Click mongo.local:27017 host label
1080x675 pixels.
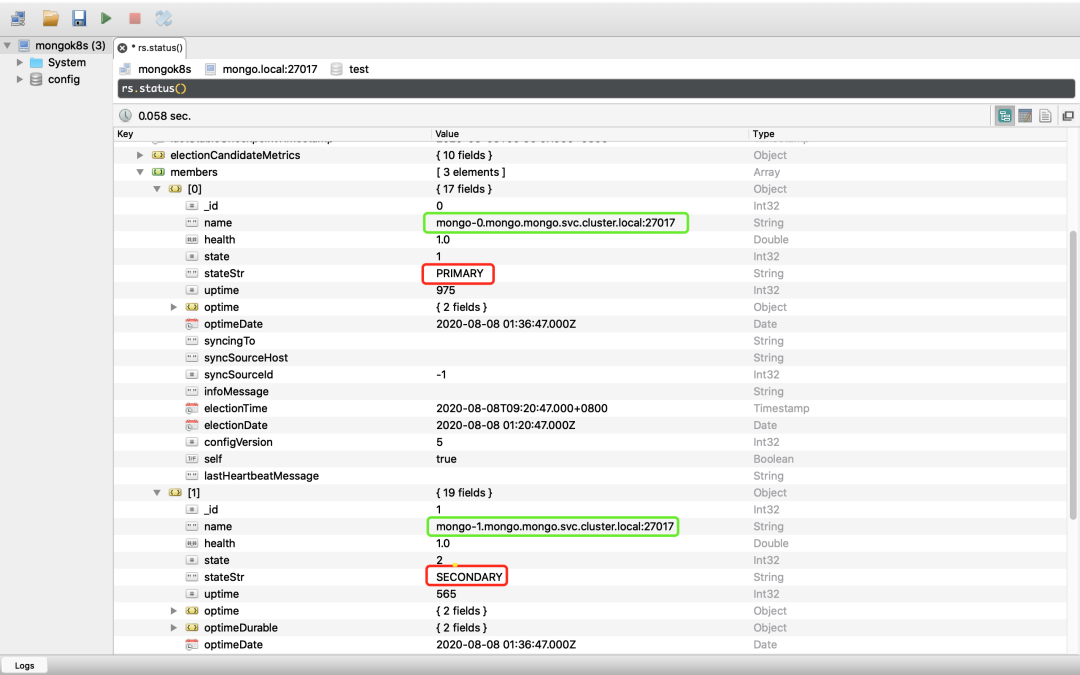click(270, 69)
